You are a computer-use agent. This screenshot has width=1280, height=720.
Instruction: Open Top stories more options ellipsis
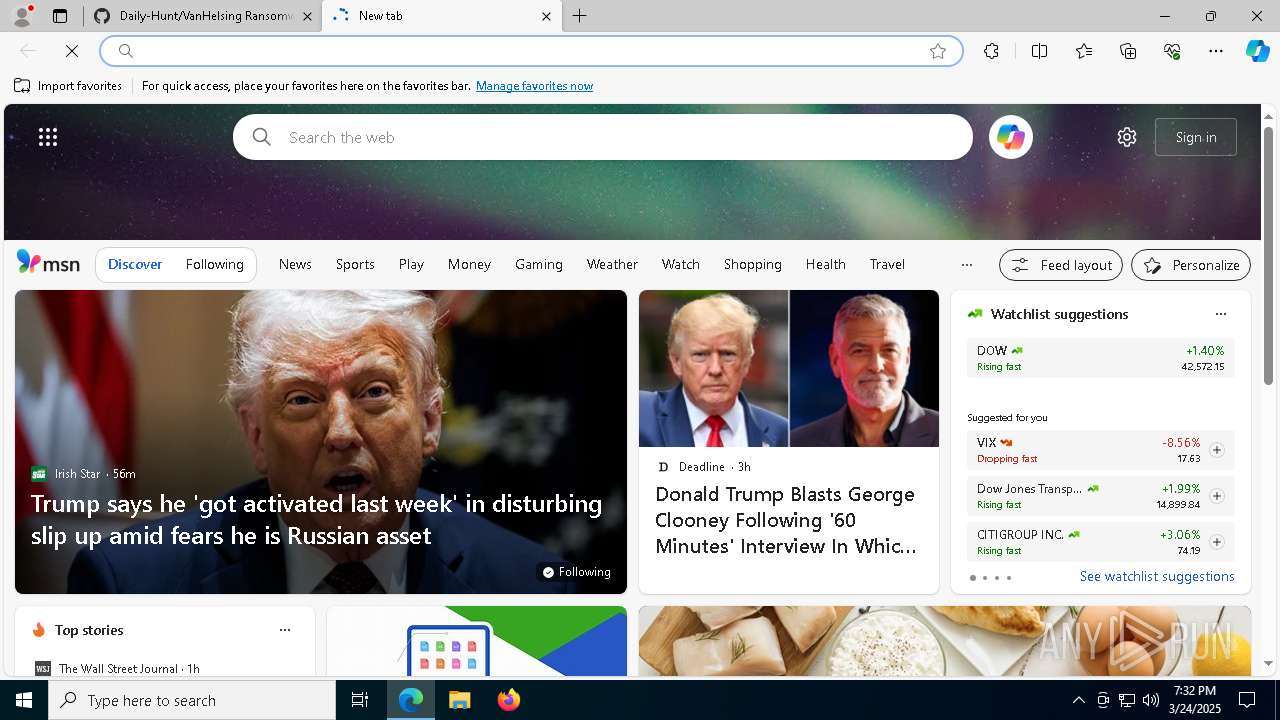285,630
